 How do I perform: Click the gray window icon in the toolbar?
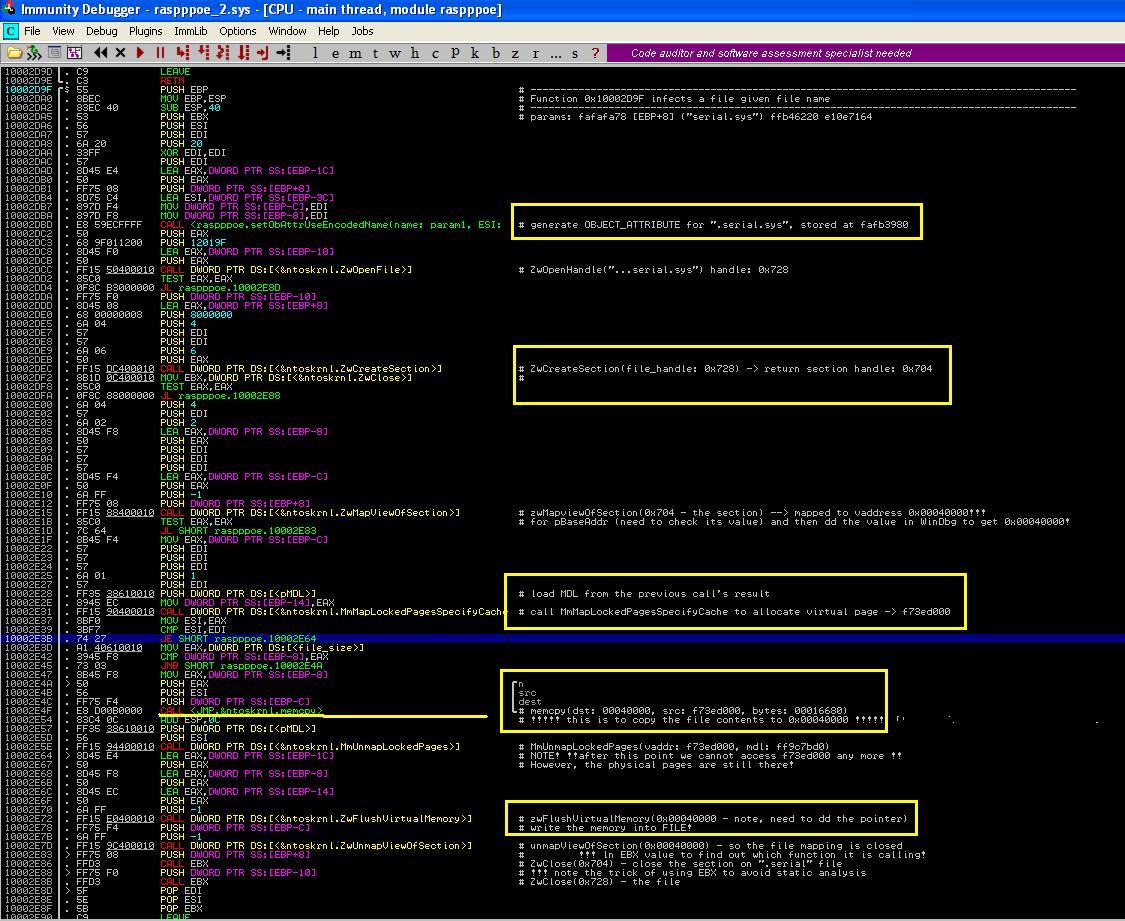54,52
